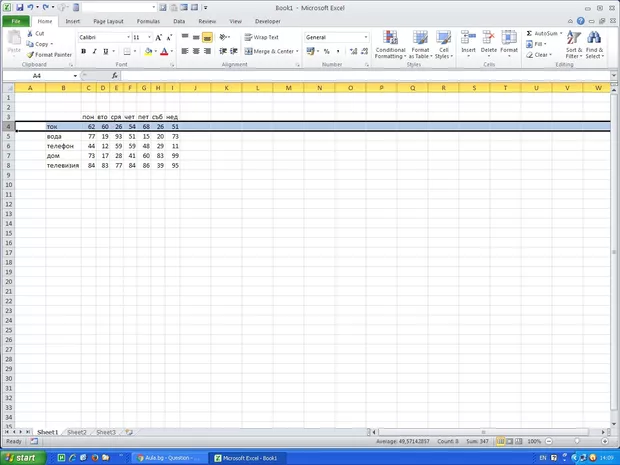This screenshot has width=620, height=465.
Task: Click the Cut scissors icon
Action: click(30, 34)
